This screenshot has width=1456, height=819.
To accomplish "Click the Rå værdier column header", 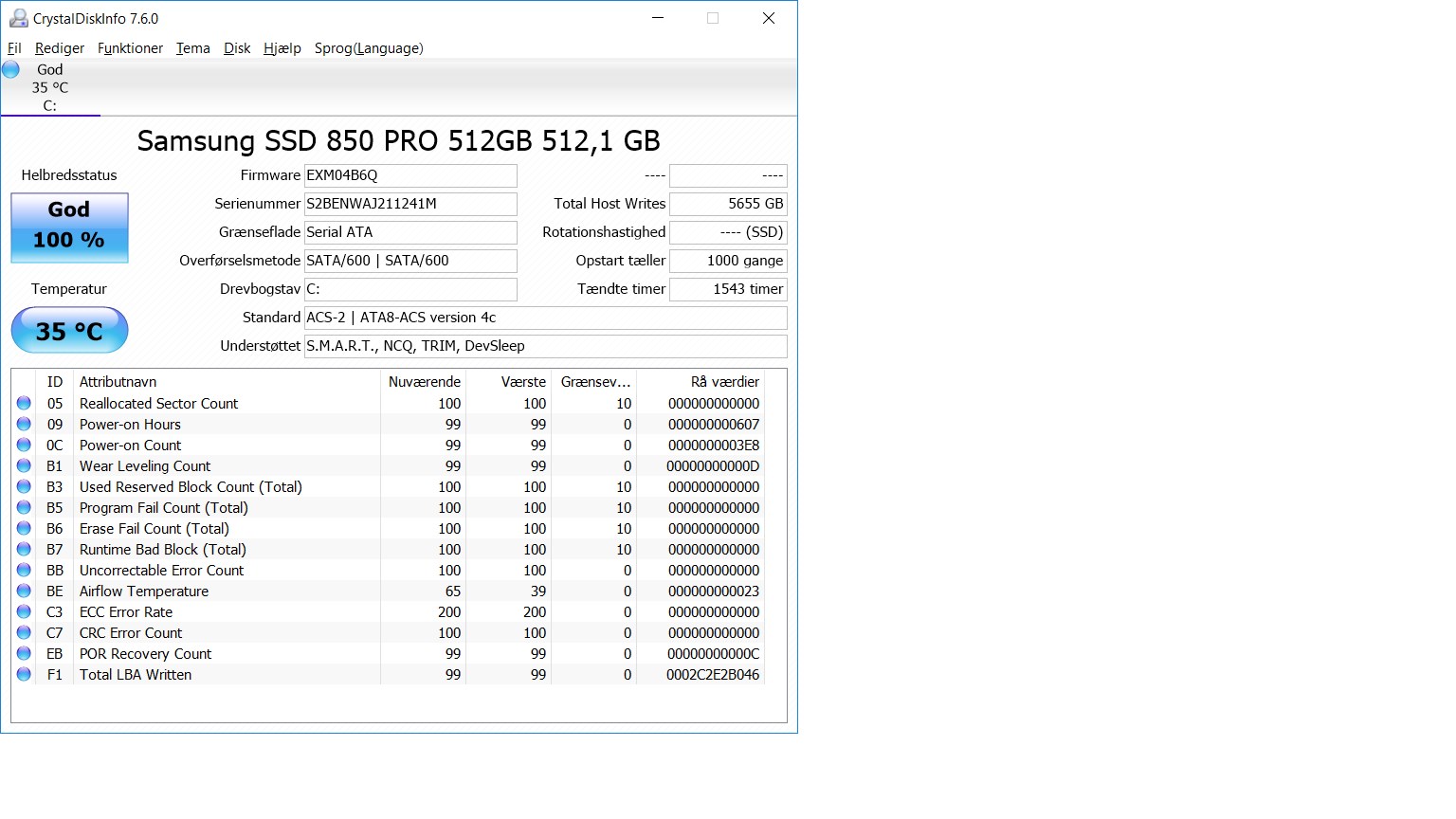I will [x=701, y=382].
